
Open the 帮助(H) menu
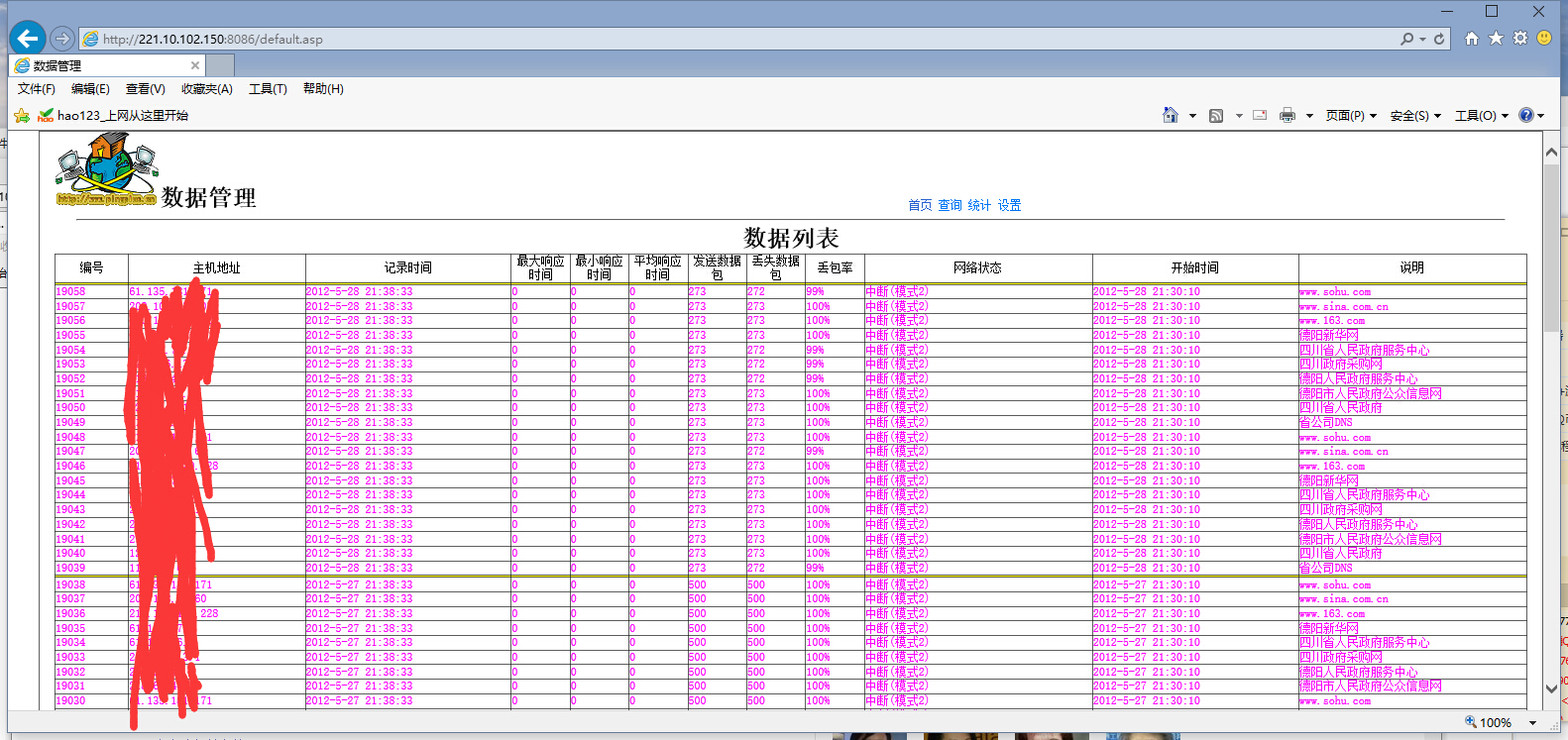pos(323,89)
